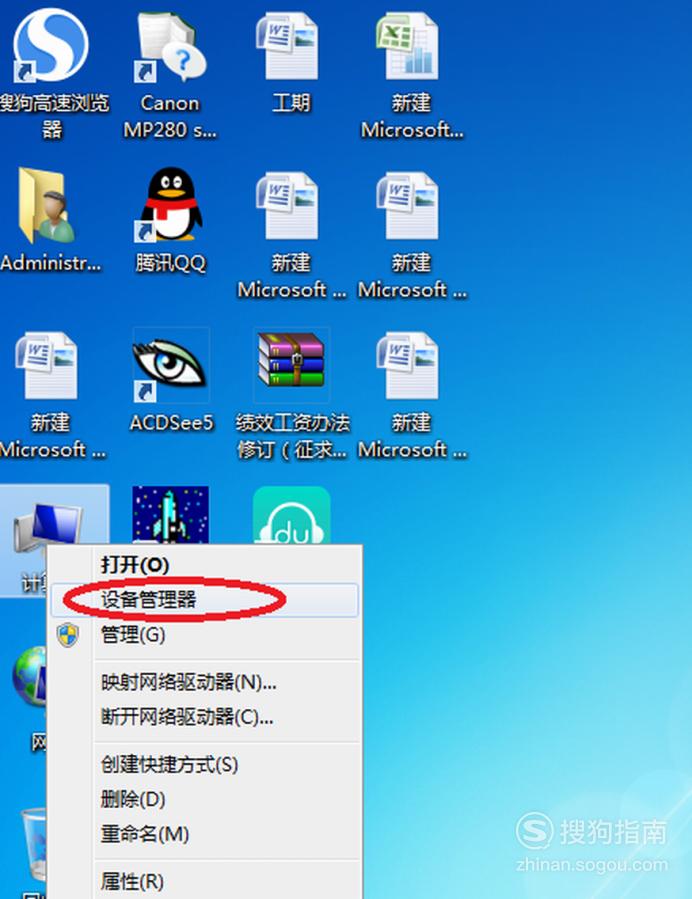This screenshot has width=692, height=899.
Task: Click the ACDSee5 label text
Action: pyautogui.click(x=171, y=423)
